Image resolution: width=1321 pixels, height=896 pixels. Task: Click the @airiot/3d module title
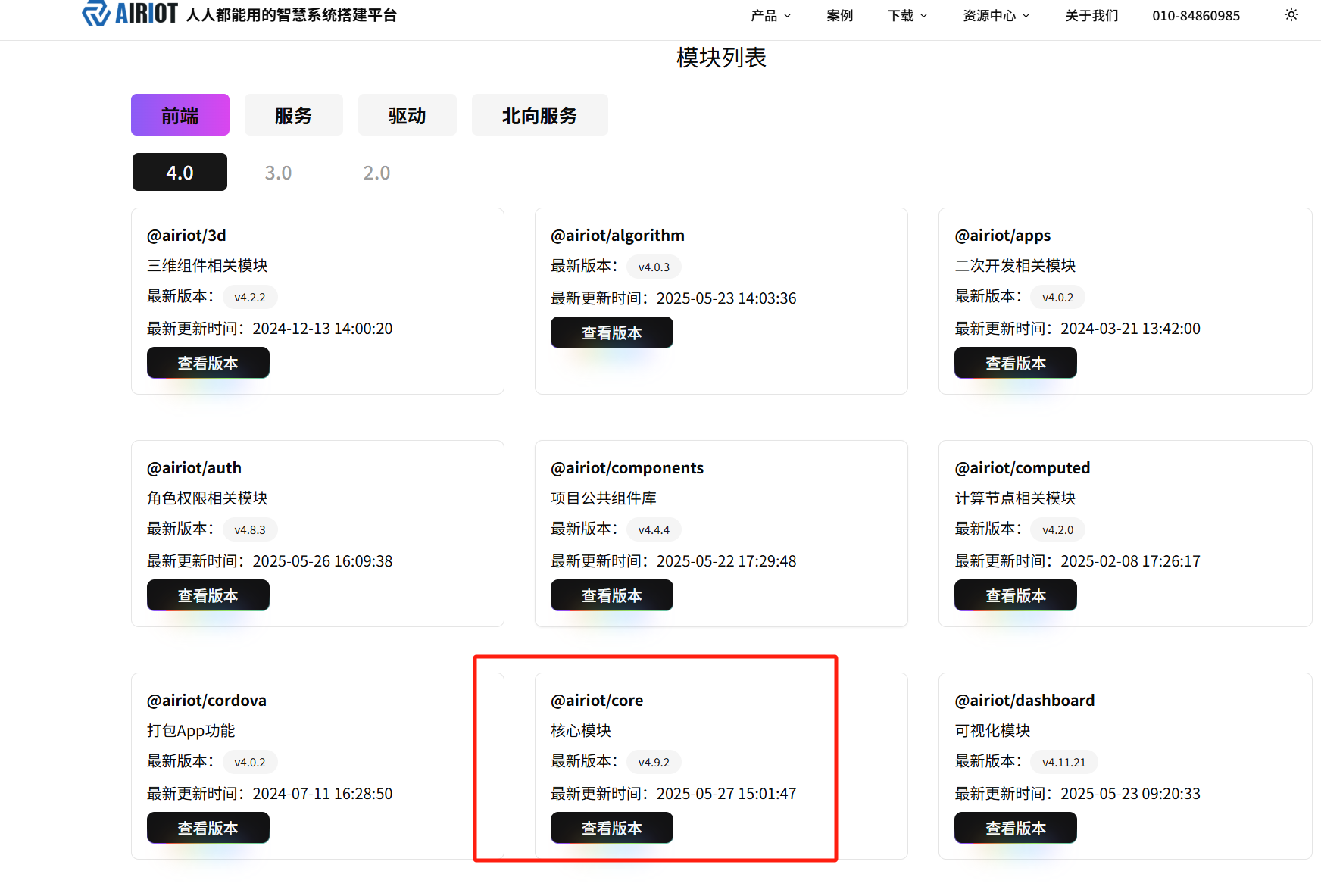coord(186,236)
